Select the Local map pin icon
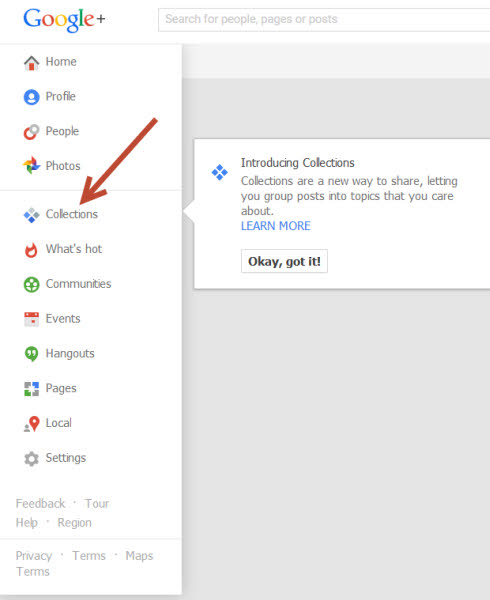The image size is (490, 600). point(32,424)
